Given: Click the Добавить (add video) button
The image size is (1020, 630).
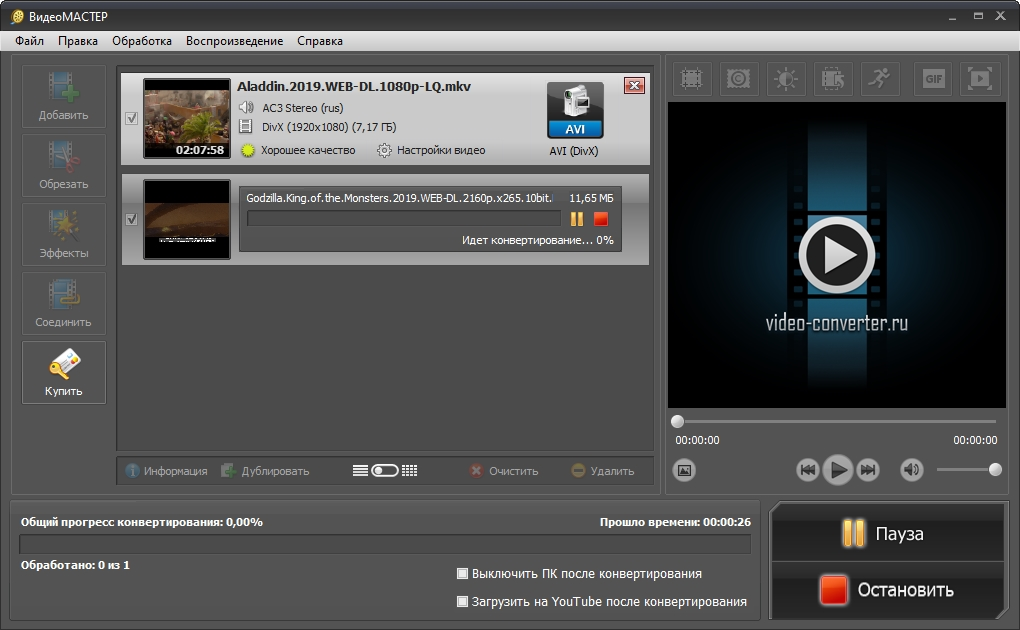Looking at the screenshot, I should (x=64, y=96).
